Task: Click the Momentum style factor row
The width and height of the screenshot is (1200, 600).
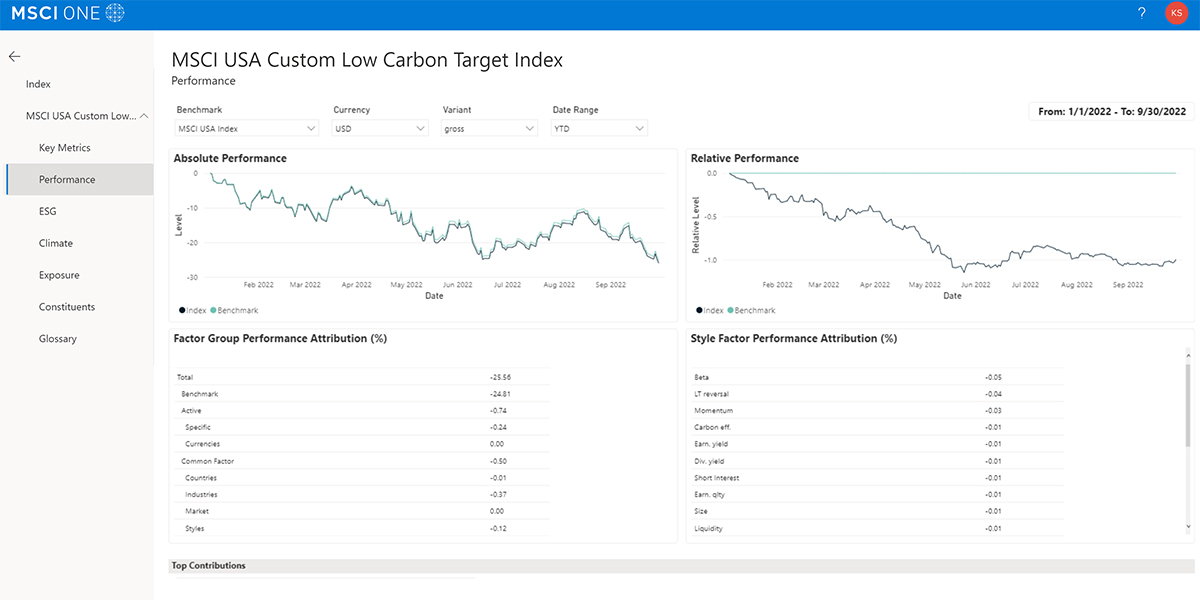Action: [878, 411]
